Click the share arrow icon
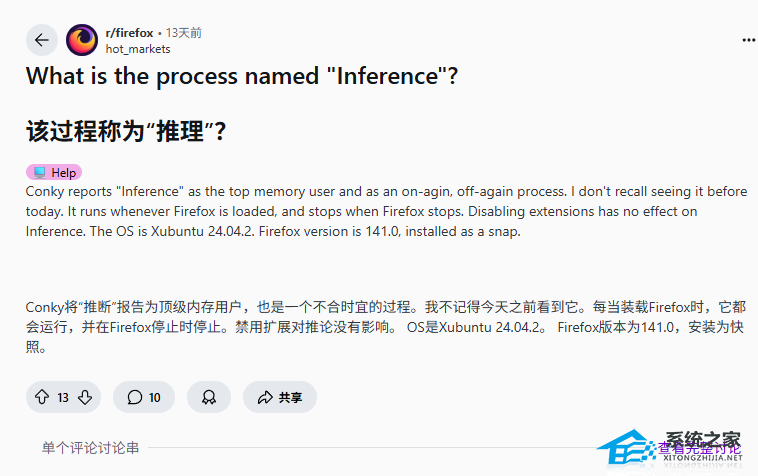The image size is (758, 476). (x=265, y=397)
